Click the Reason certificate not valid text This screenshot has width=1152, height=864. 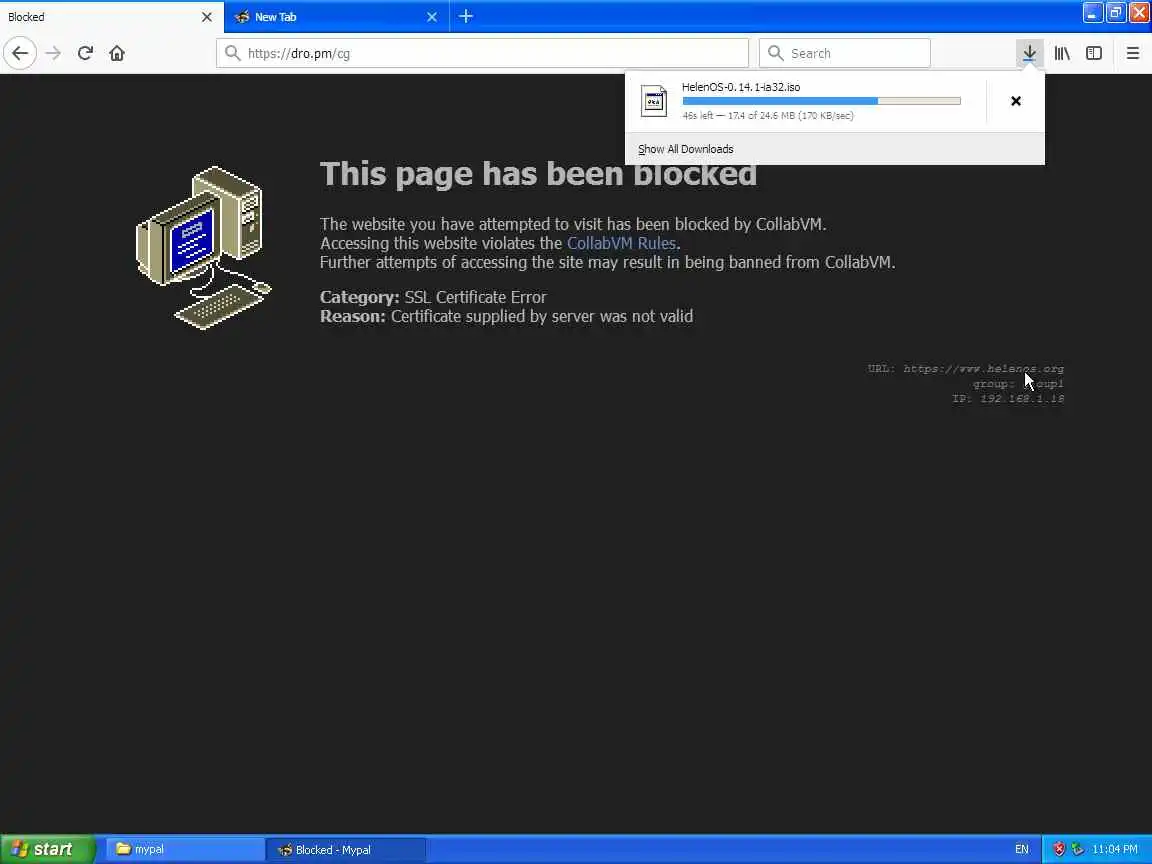coord(506,317)
